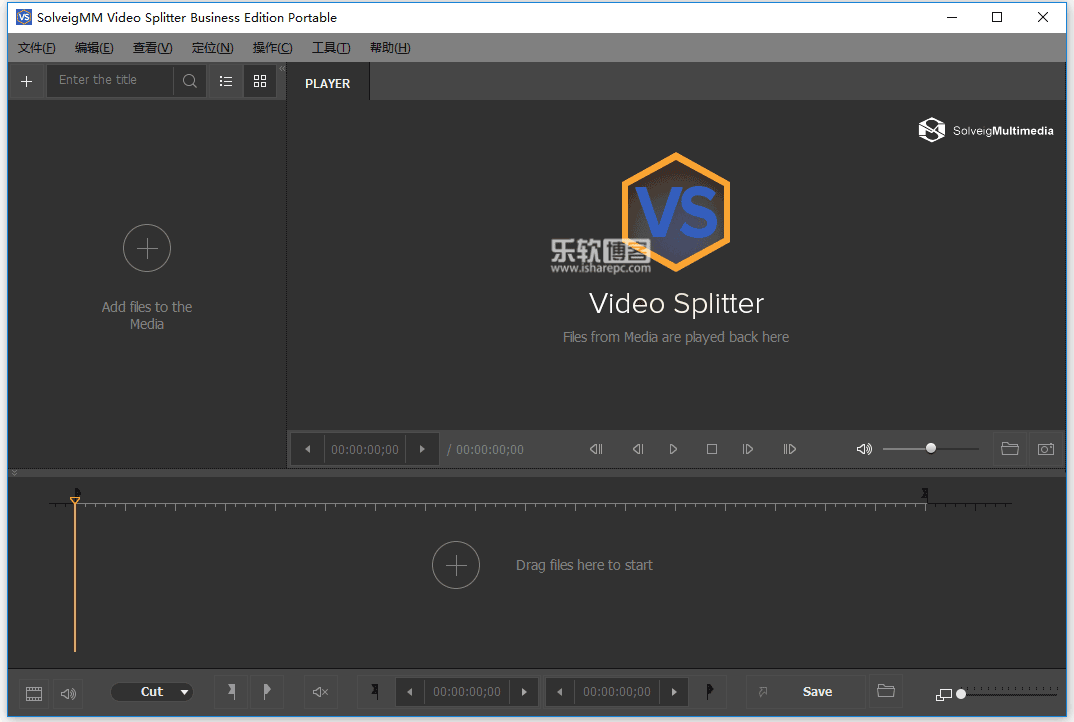Add a start marker with left flag icon
This screenshot has height=722, width=1074.
point(232,692)
